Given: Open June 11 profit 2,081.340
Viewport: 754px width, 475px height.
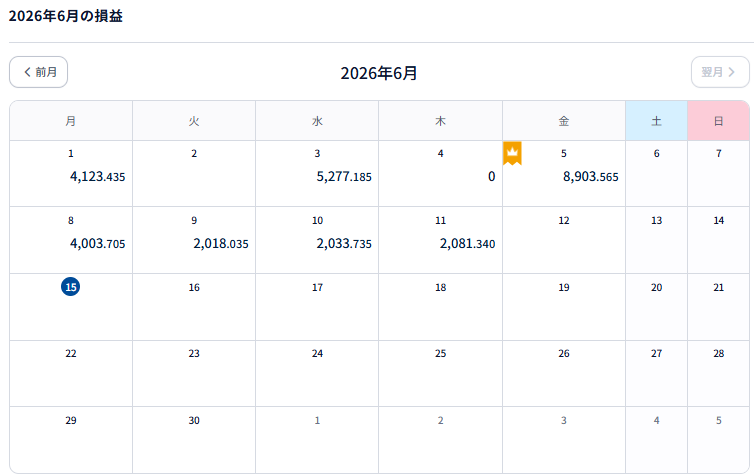Looking at the screenshot, I should pos(440,240).
